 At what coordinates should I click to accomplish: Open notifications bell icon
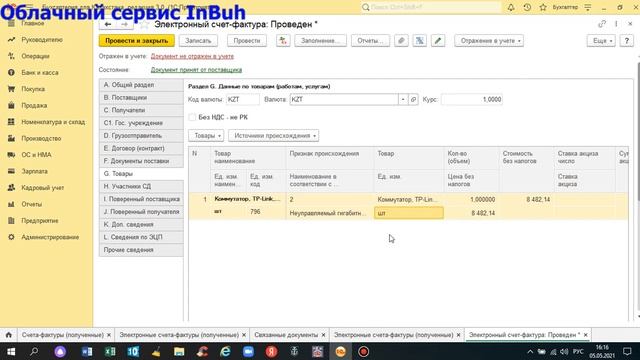(x=511, y=7)
